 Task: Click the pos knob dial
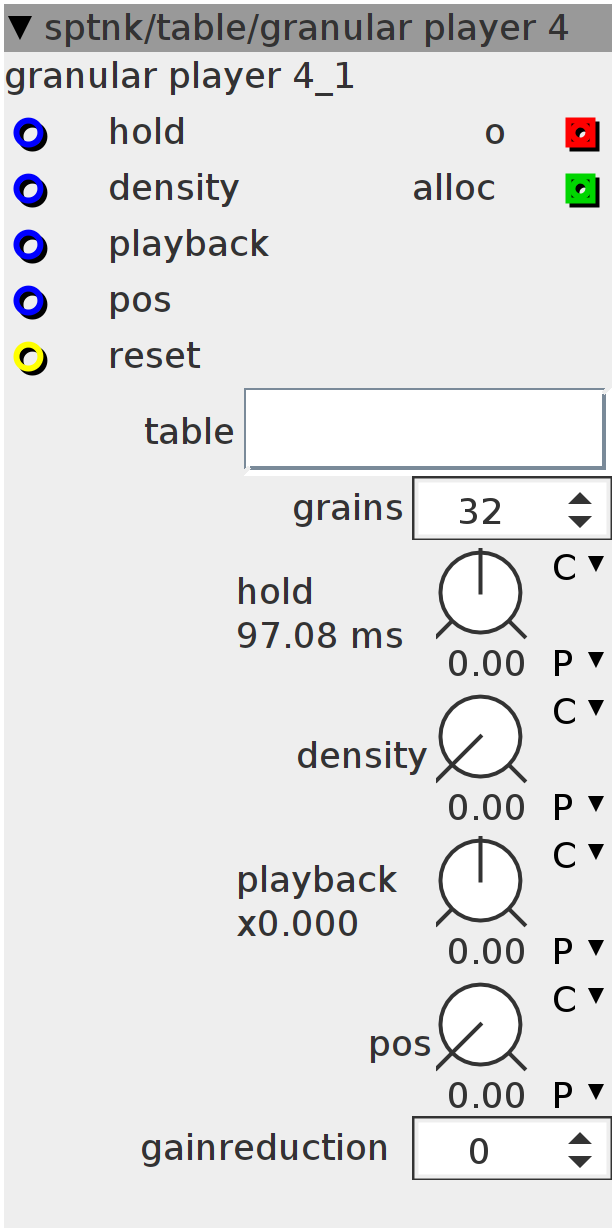[480, 1025]
